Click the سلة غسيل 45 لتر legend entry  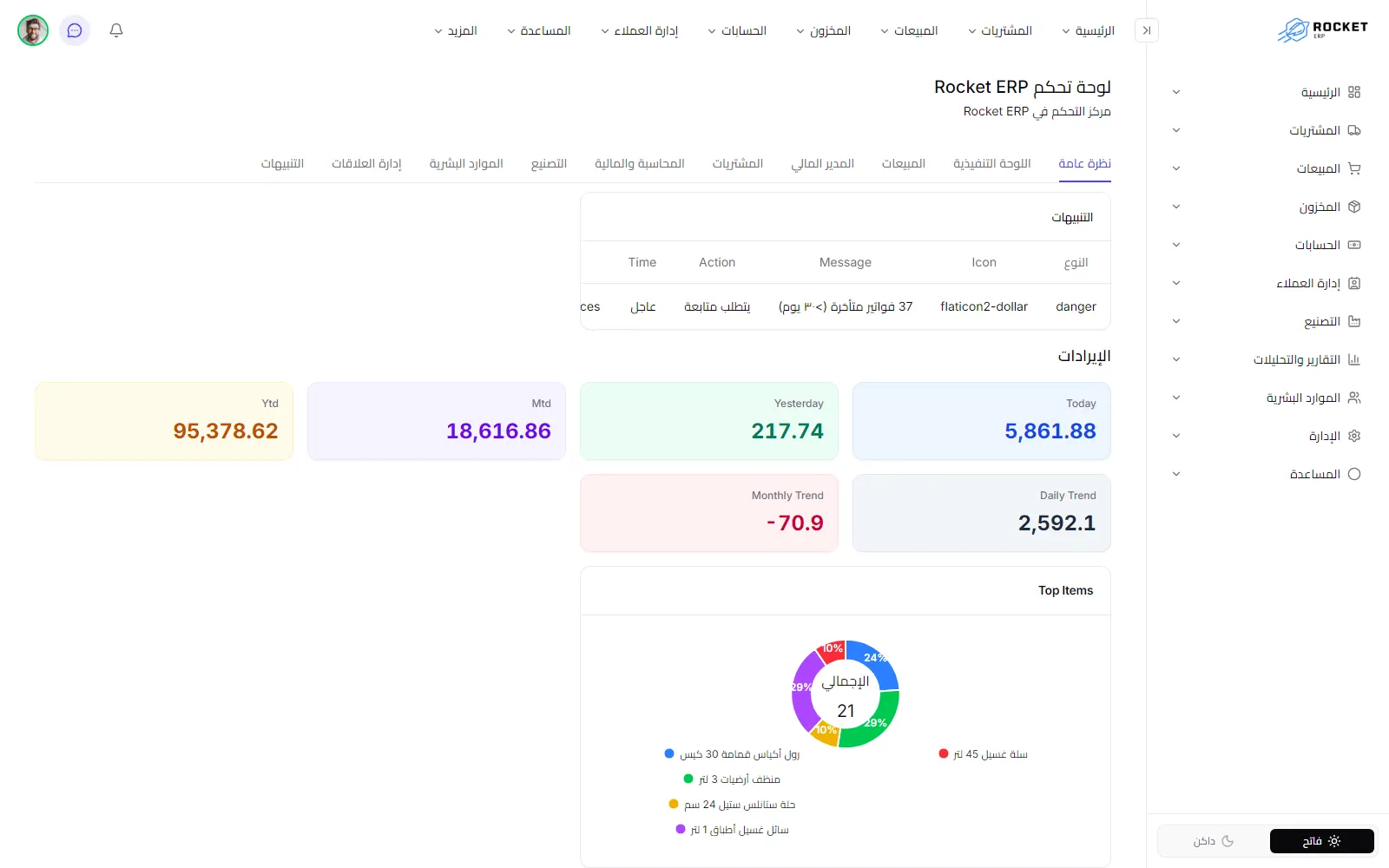(x=984, y=754)
